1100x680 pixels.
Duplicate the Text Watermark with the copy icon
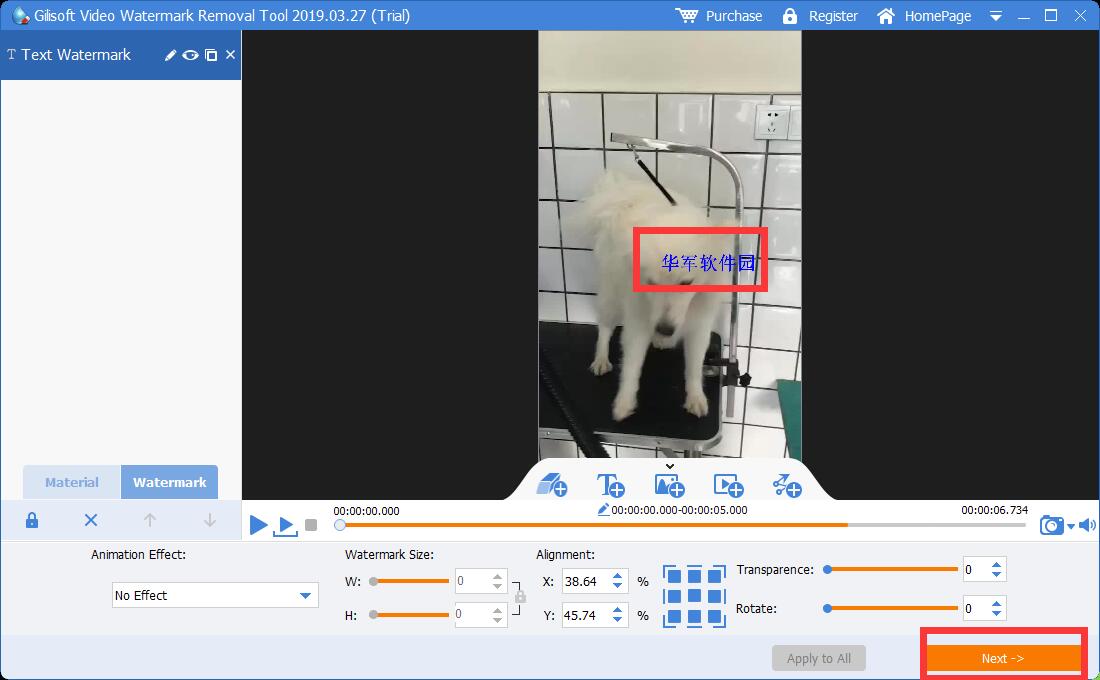[210, 55]
